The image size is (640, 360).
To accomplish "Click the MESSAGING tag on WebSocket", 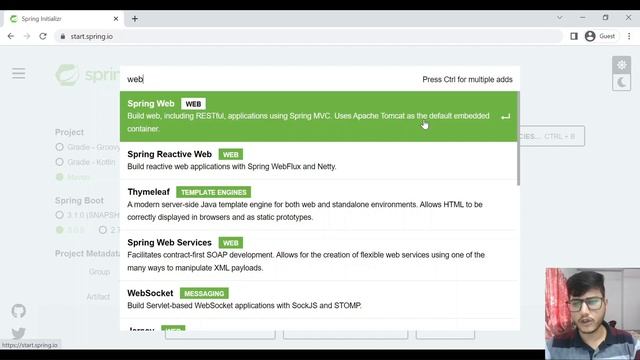I will click(204, 293).
